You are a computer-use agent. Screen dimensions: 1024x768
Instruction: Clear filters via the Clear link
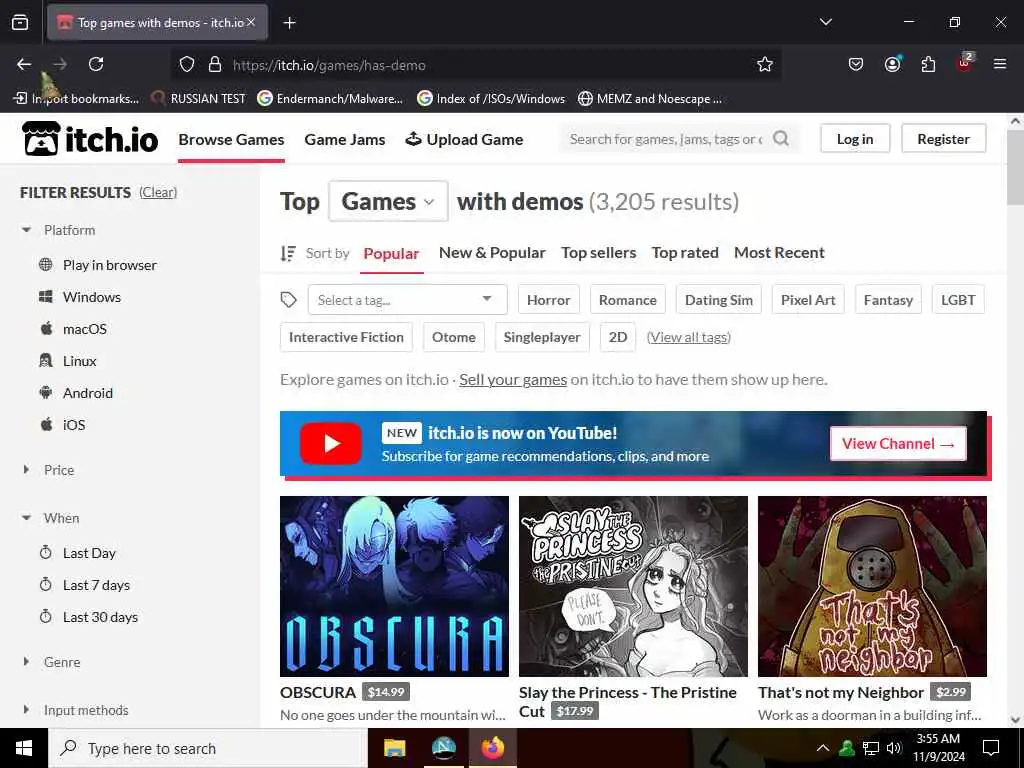coord(158,192)
